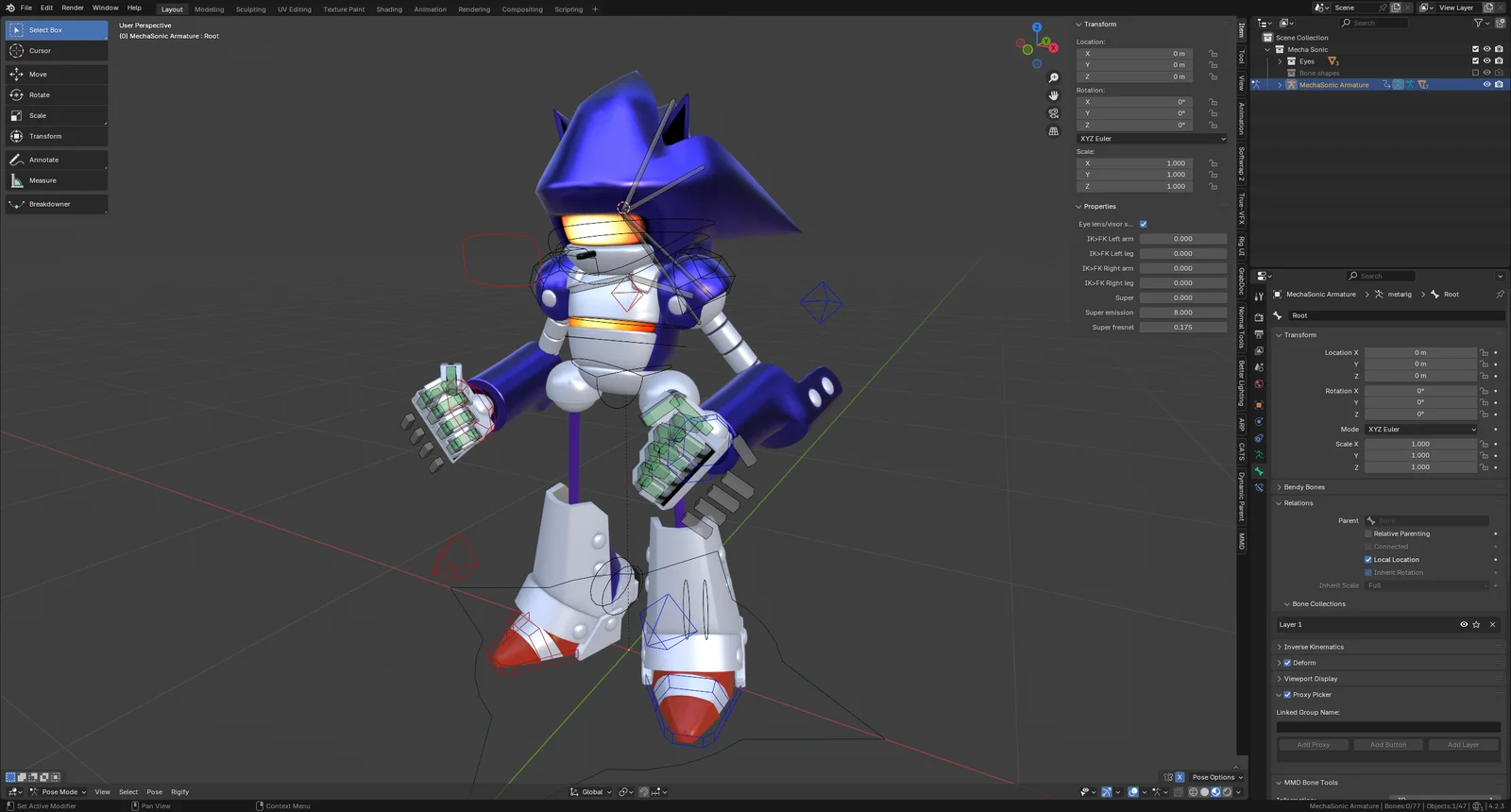Adjust Super fresnel value slider
This screenshot has height=812, width=1511.
pyautogui.click(x=1183, y=328)
